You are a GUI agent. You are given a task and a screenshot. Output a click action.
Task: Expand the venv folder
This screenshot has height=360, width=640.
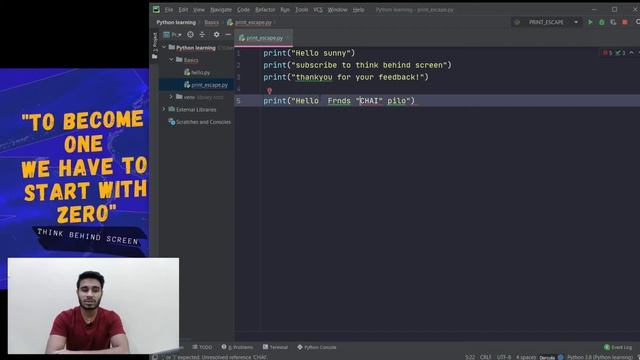tap(172, 97)
